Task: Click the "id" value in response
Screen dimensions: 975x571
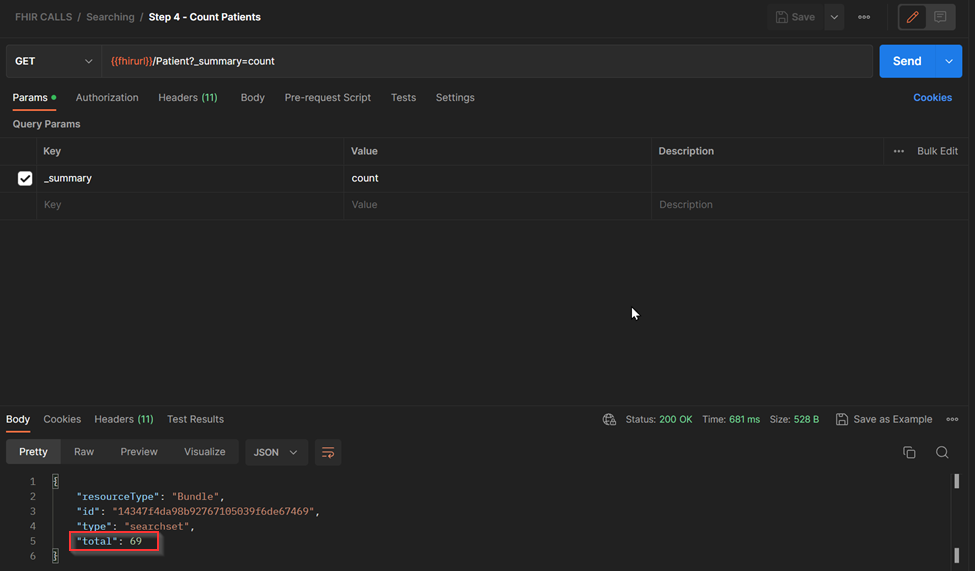Action: [213, 511]
